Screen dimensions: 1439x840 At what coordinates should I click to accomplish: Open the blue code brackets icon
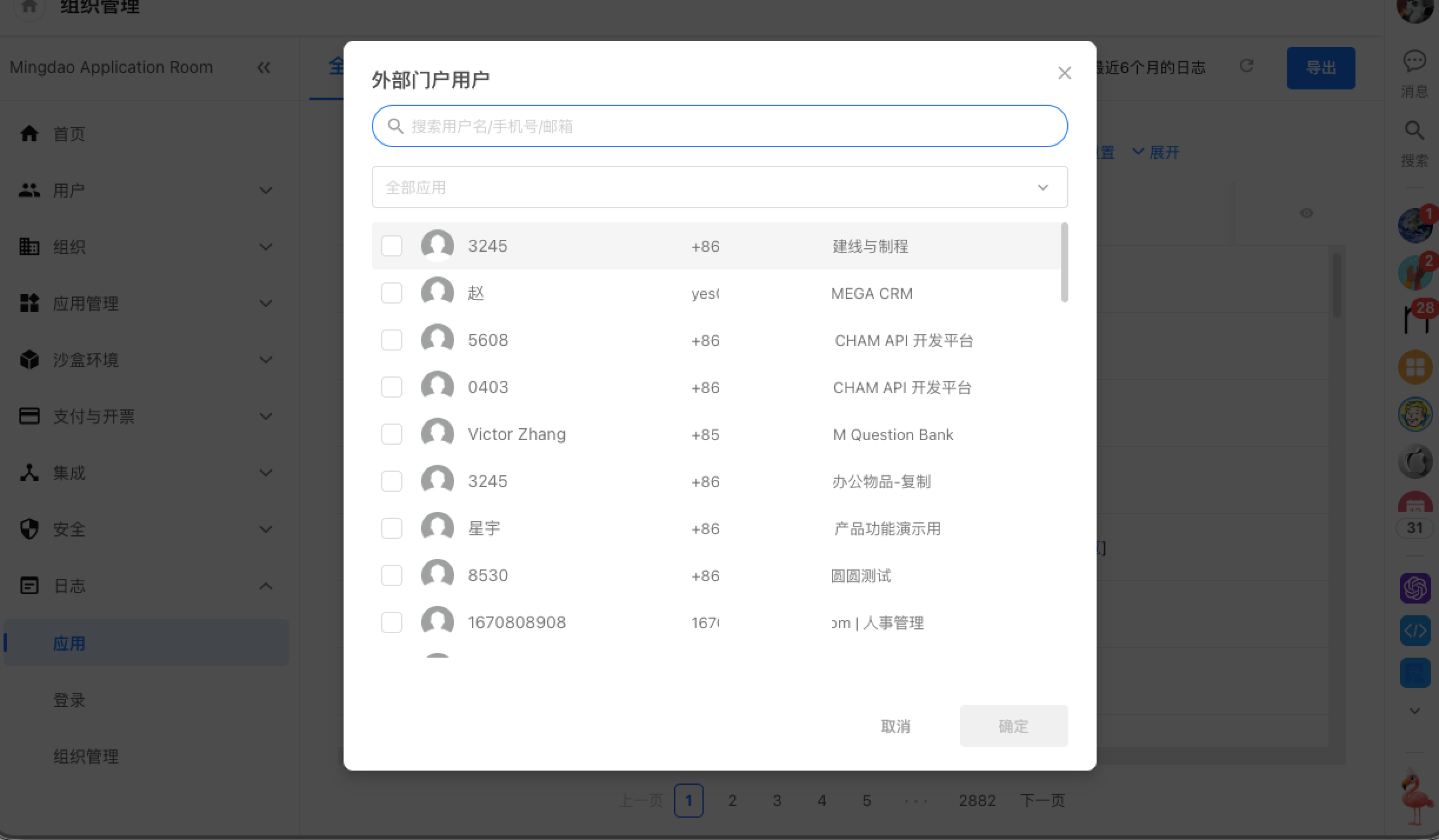click(x=1415, y=631)
